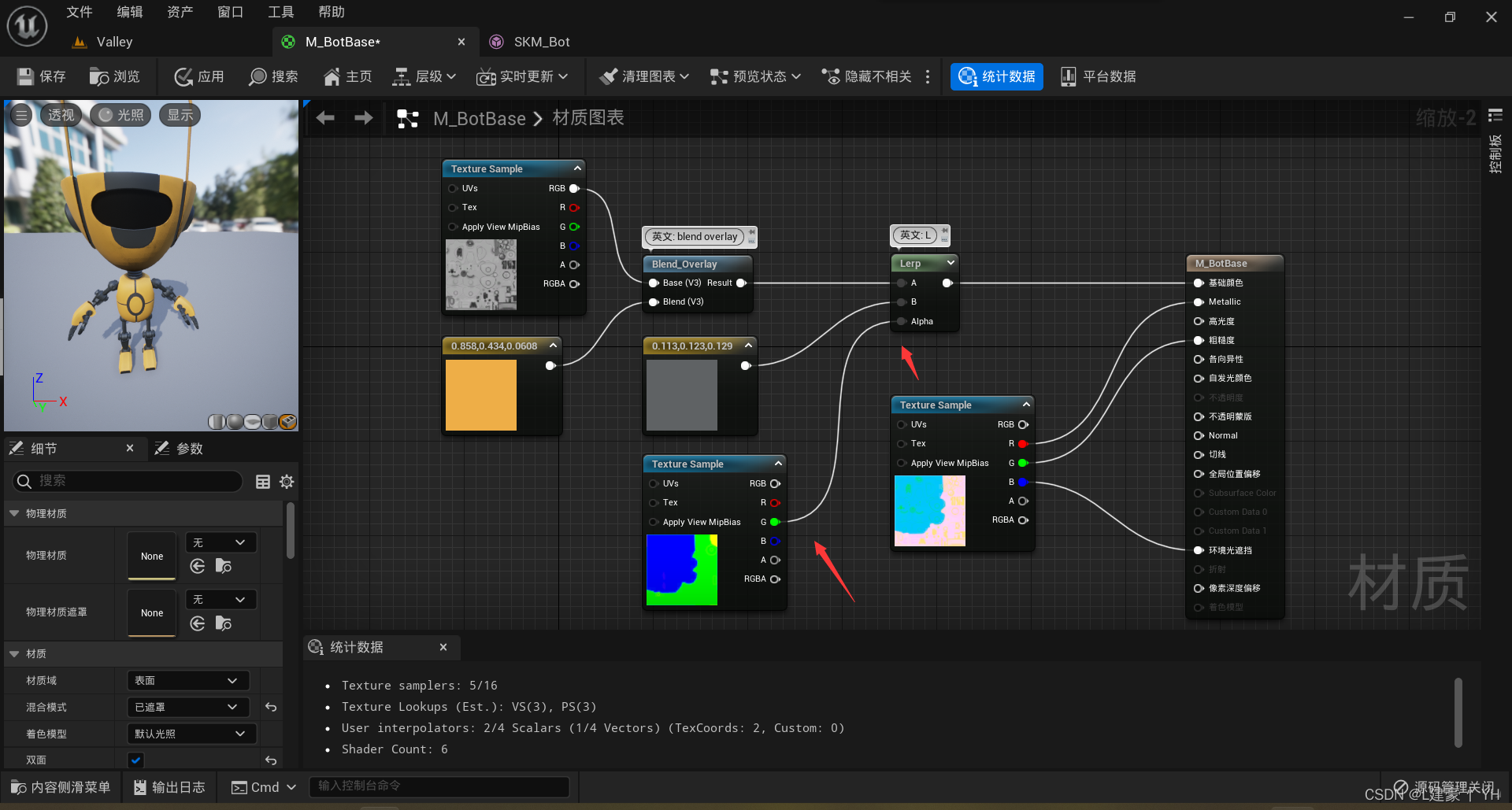Reset 混合模式 to default value arrow
Image resolution: width=1512 pixels, height=810 pixels.
coord(271,707)
